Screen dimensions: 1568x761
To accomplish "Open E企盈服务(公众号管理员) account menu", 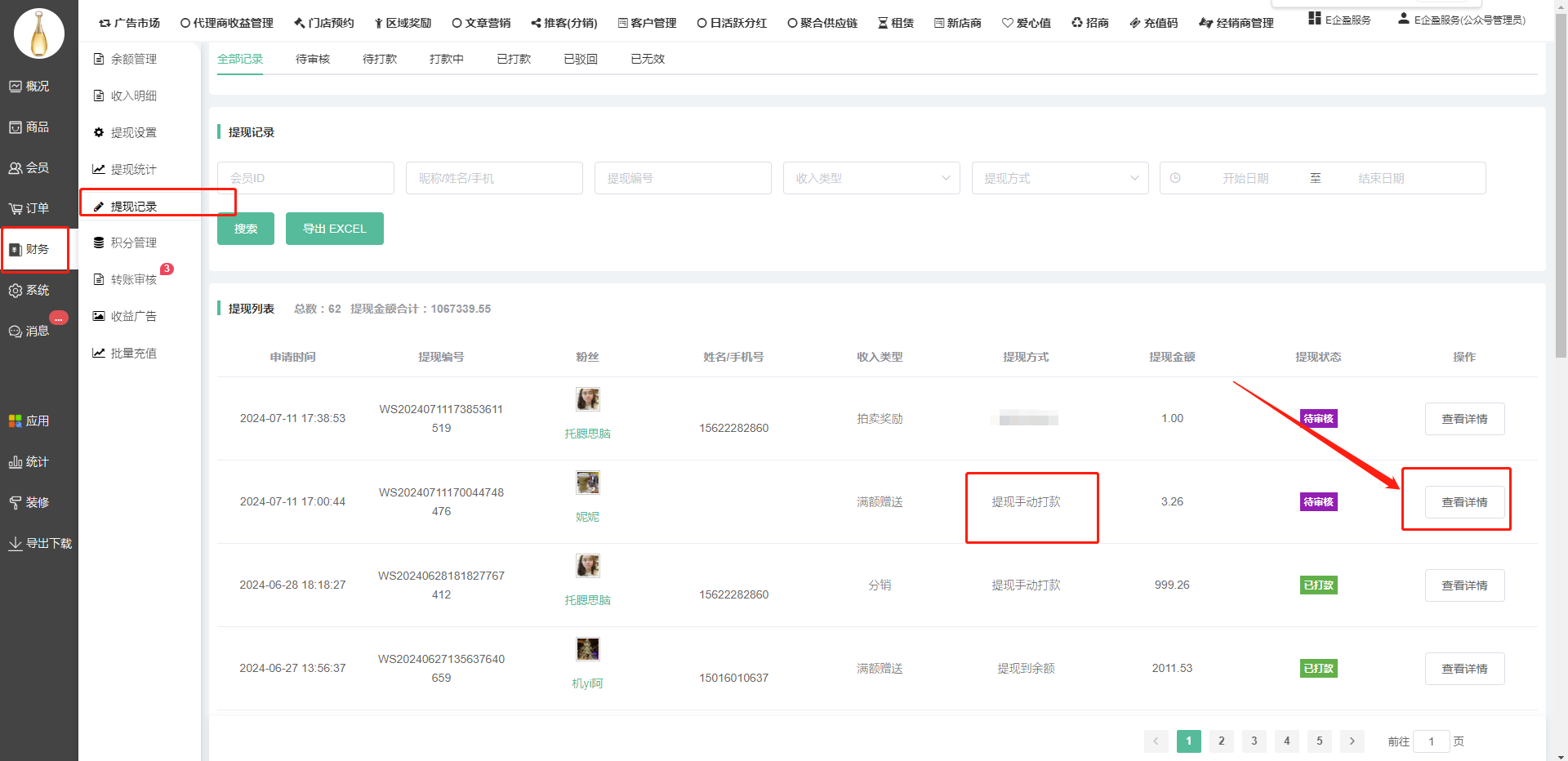I will click(x=1460, y=20).
